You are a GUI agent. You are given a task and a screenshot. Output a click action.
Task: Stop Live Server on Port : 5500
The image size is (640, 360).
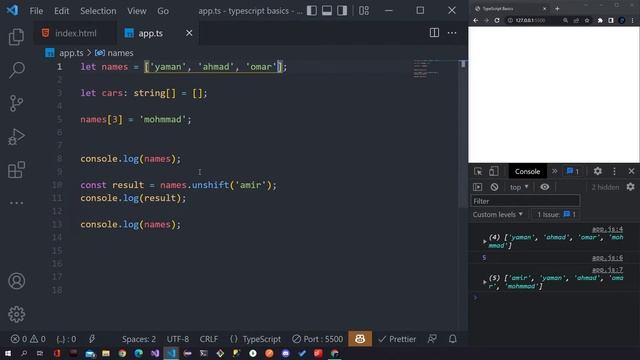coord(318,339)
